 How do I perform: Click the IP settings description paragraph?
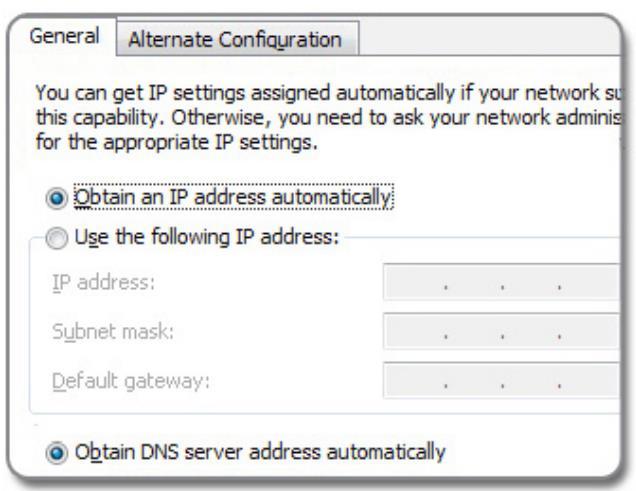click(328, 117)
